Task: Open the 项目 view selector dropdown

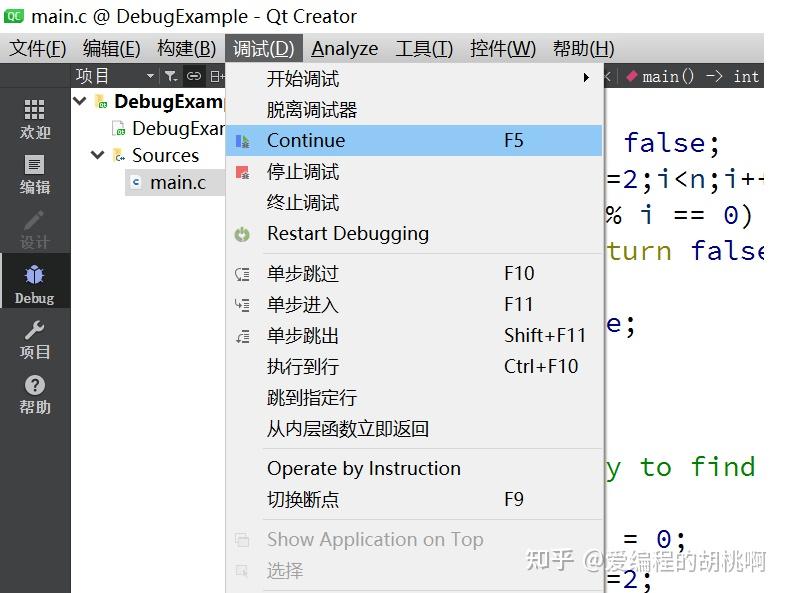Action: pyautogui.click(x=115, y=76)
